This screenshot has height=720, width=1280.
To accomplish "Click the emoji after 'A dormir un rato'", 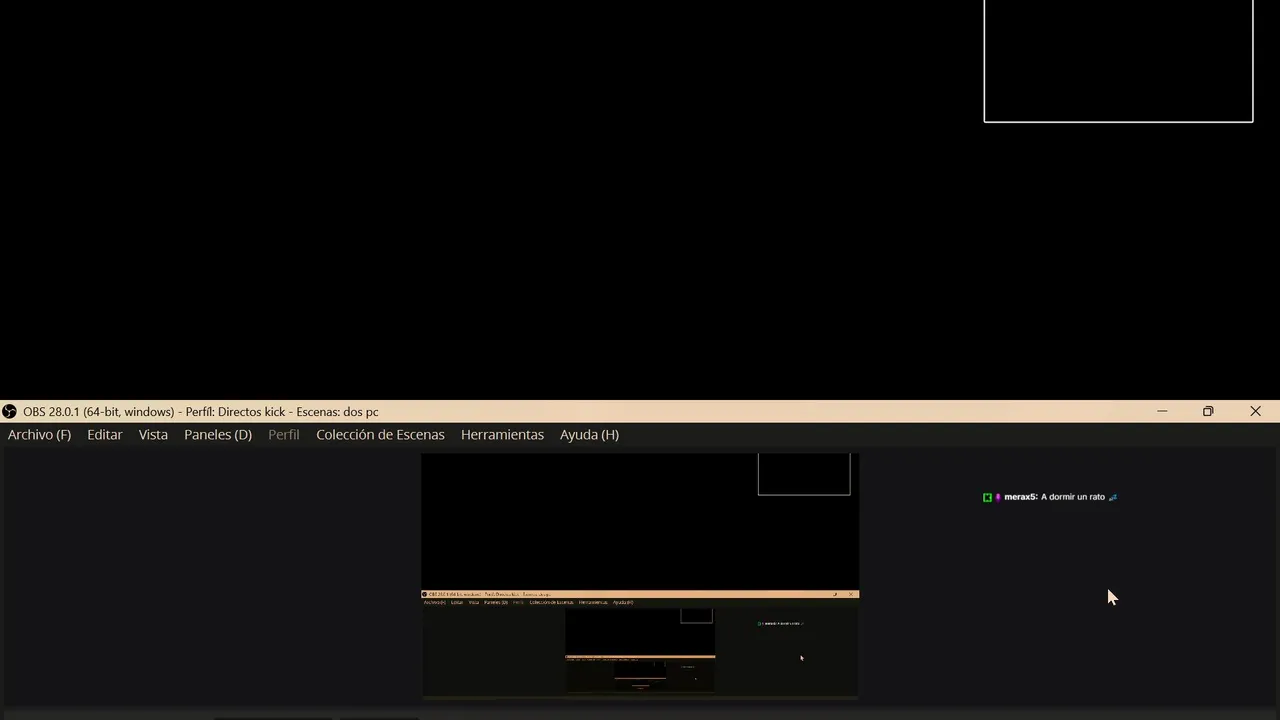I will click(1113, 497).
